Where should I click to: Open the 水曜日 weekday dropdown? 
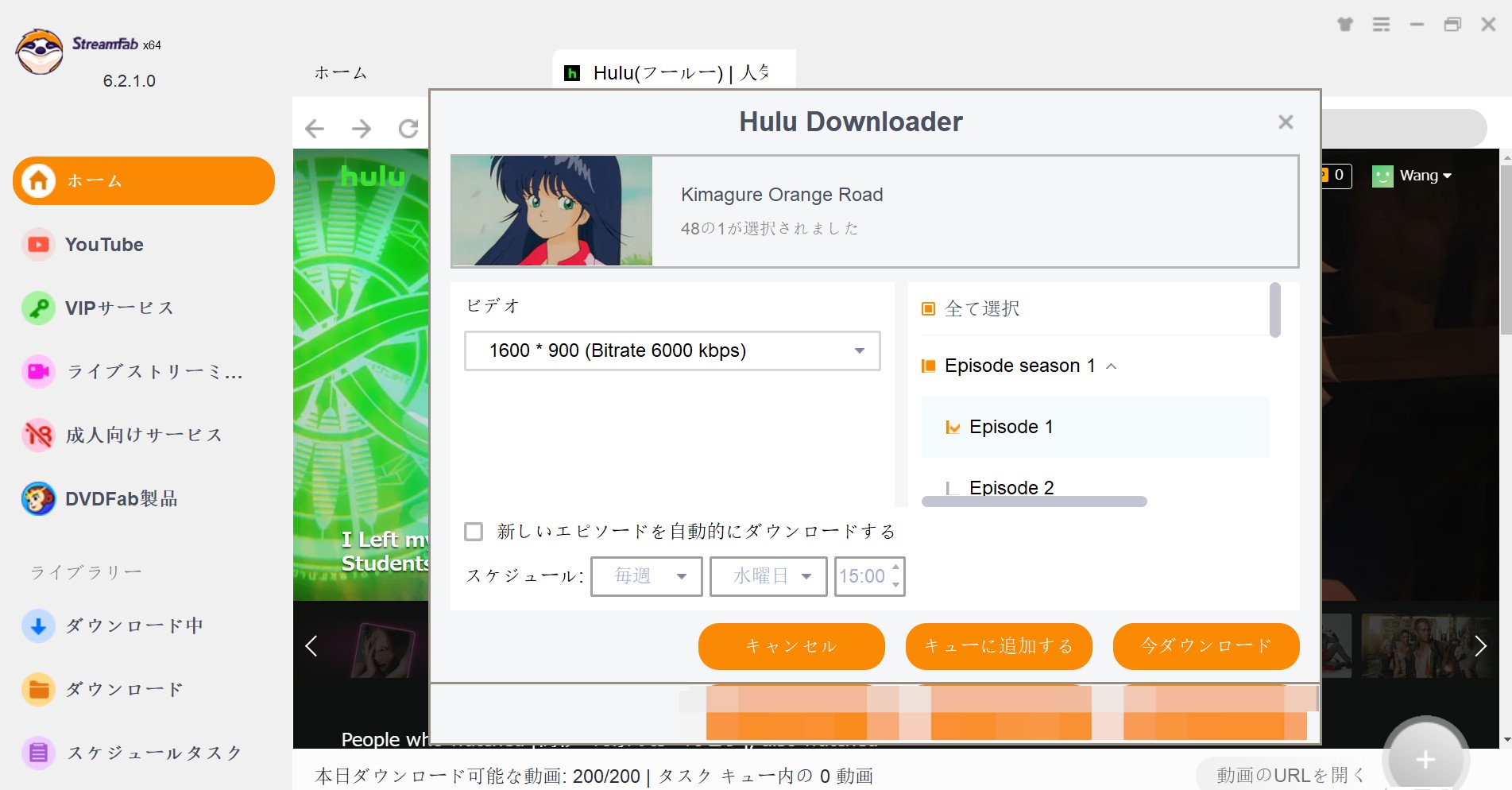click(768, 576)
